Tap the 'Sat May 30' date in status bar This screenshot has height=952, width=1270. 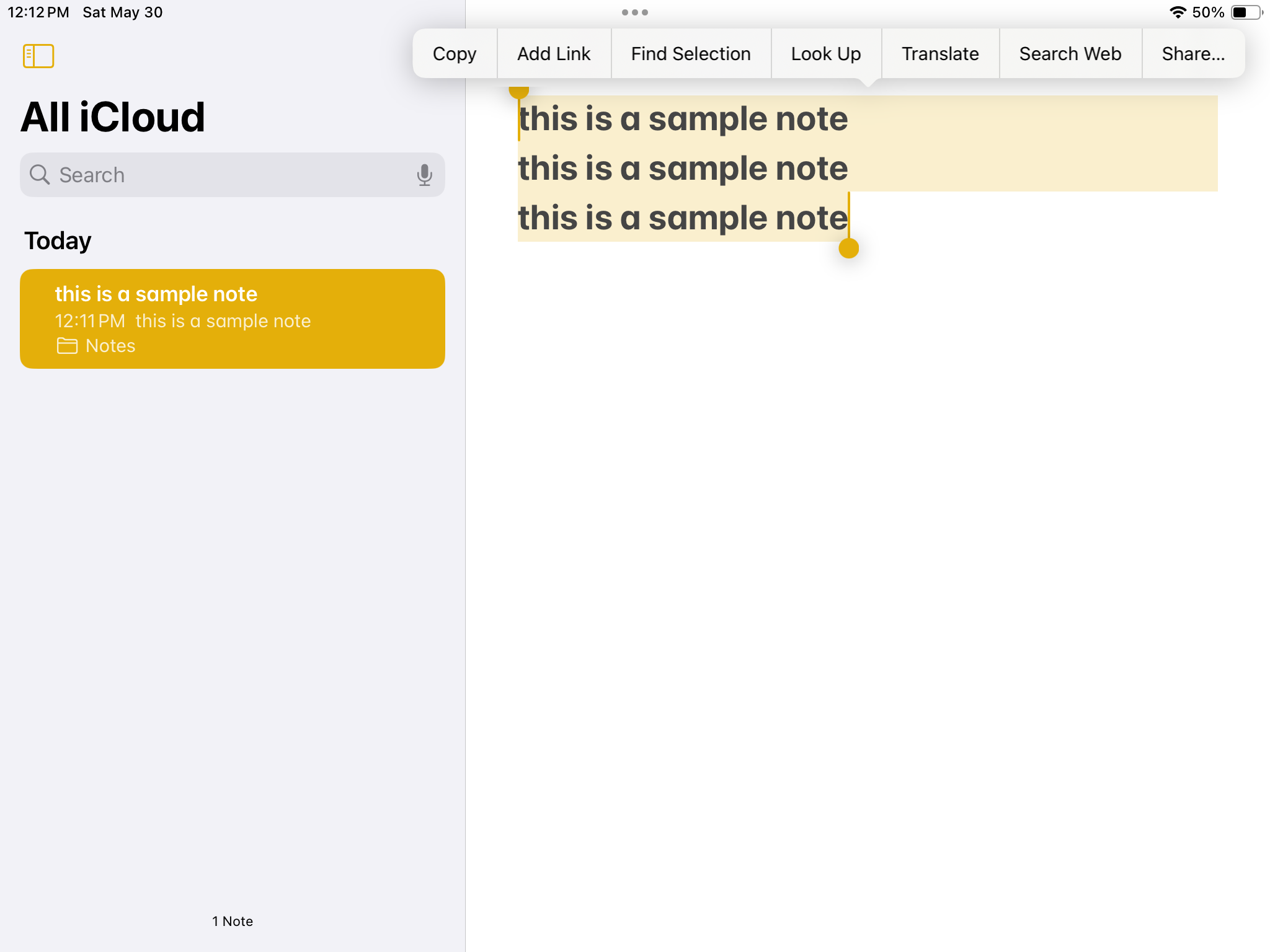click(x=123, y=12)
